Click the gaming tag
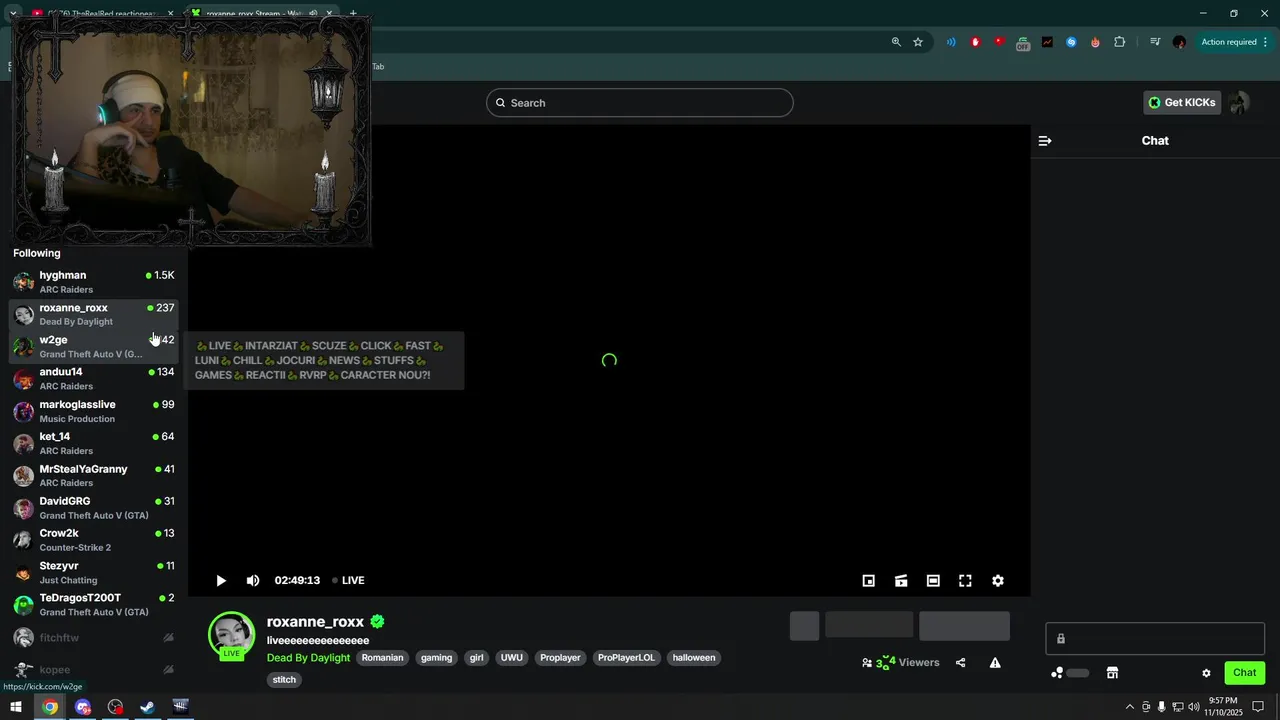This screenshot has width=1280, height=720. [x=436, y=658]
